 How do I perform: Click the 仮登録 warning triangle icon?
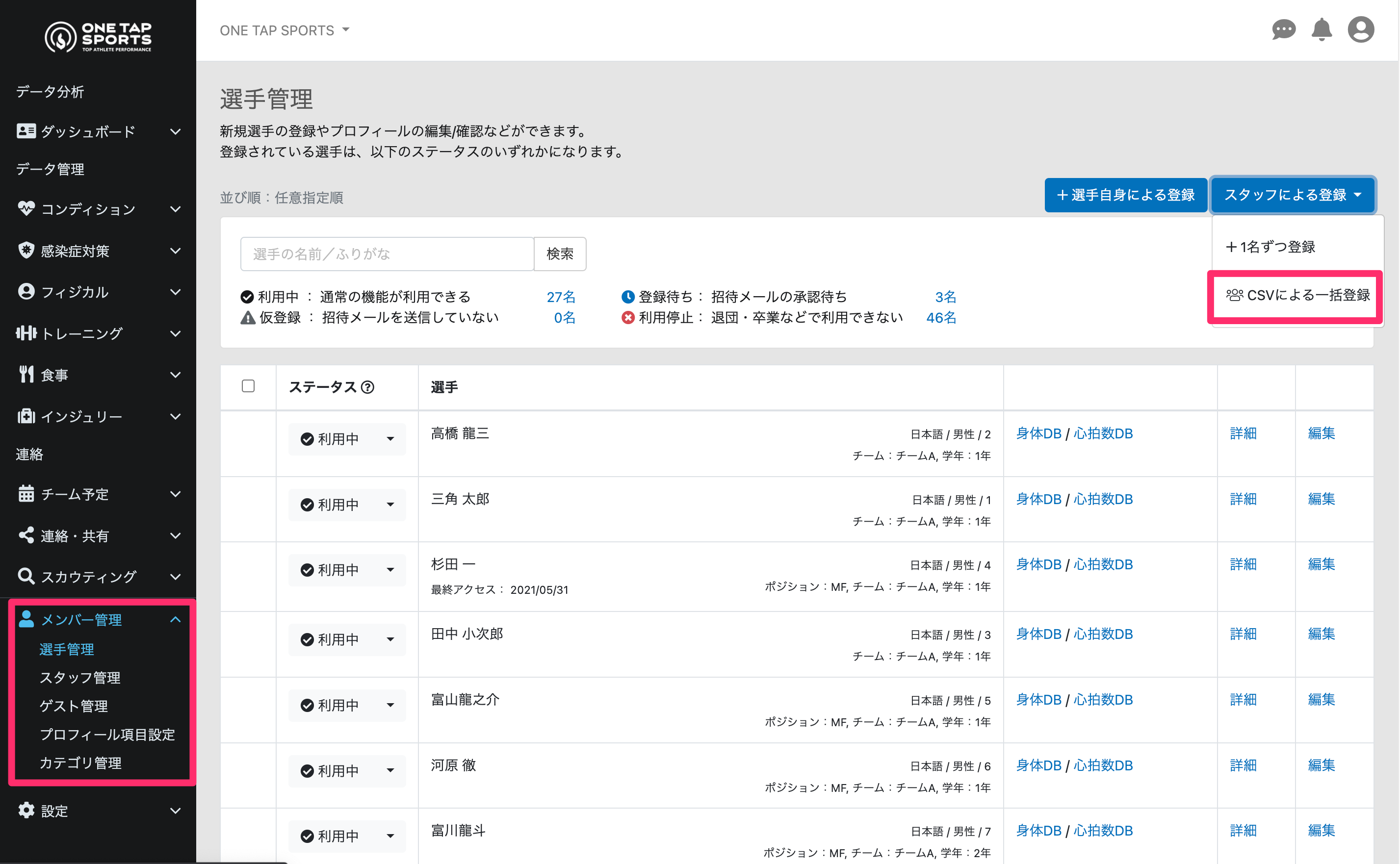tap(248, 318)
